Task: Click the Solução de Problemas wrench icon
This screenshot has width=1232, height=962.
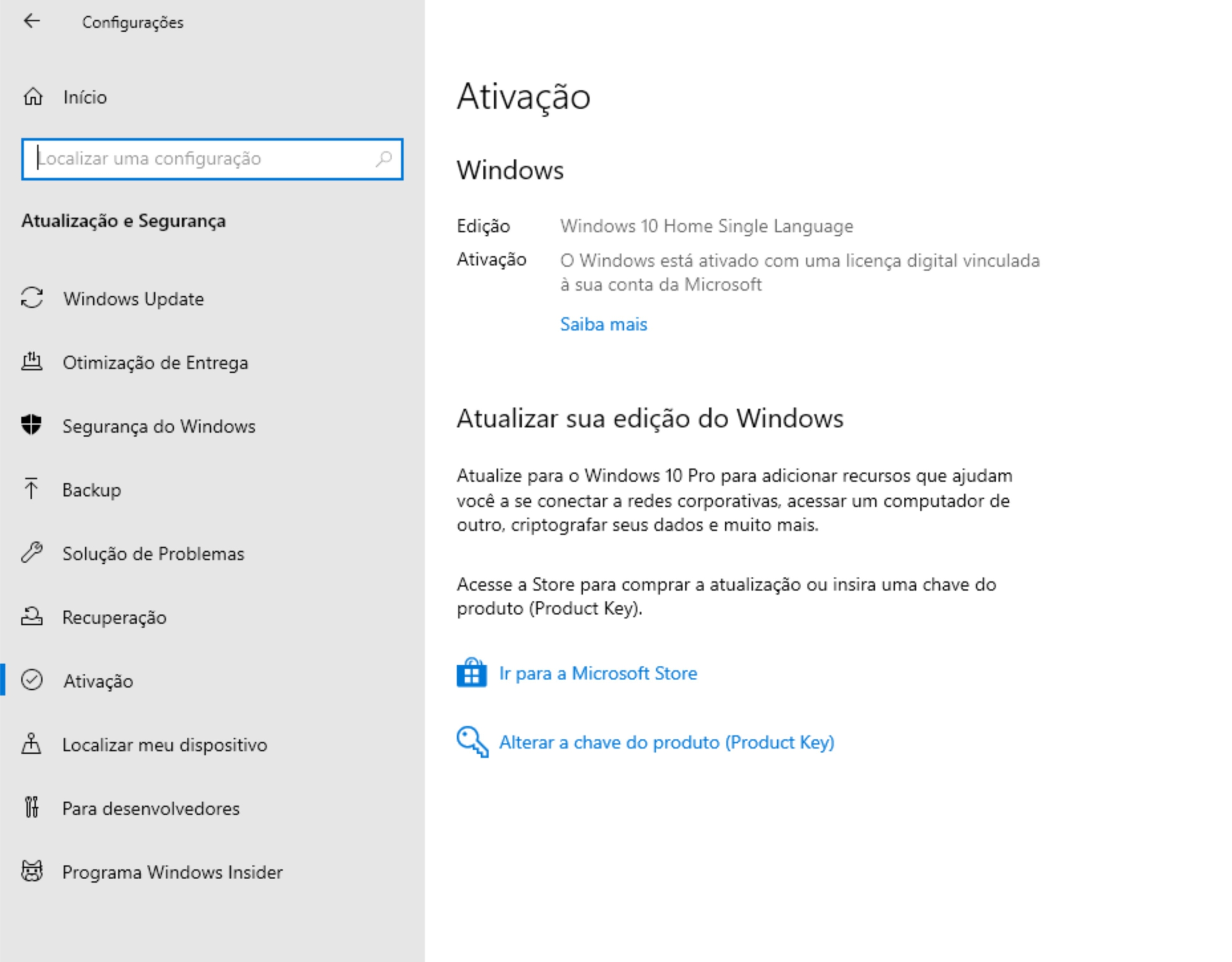Action: tap(32, 553)
